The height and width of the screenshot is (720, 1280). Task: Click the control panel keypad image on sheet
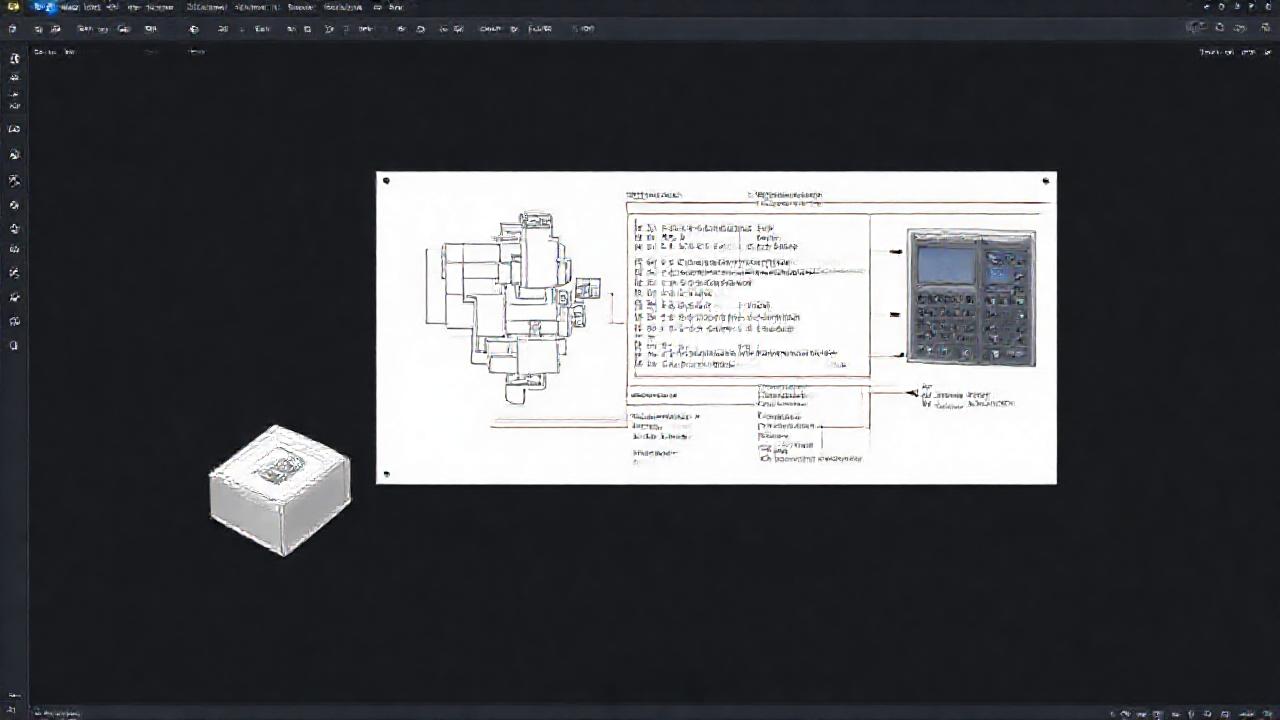point(971,298)
